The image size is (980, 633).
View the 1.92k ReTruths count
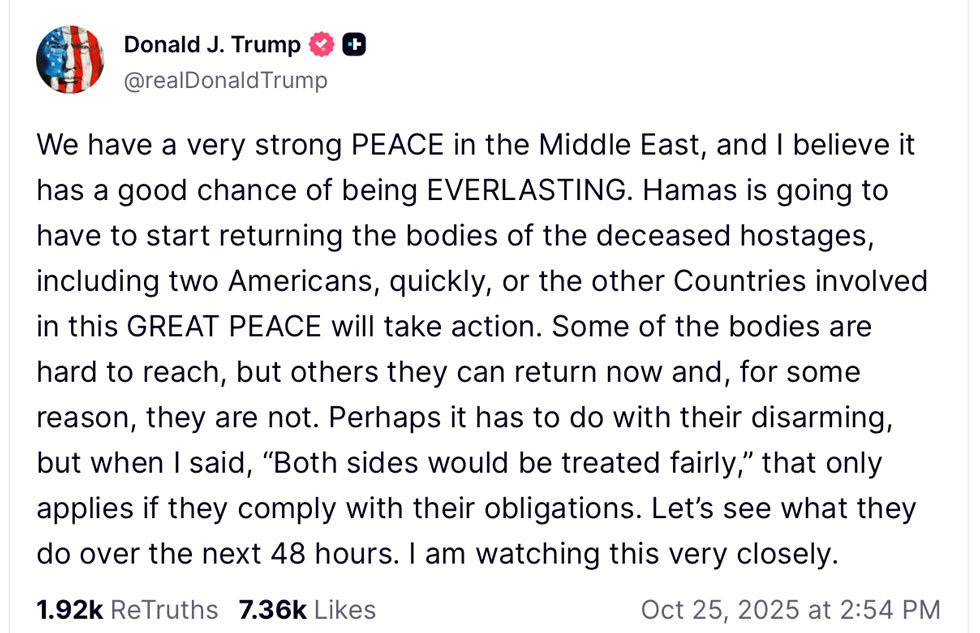tap(126, 609)
